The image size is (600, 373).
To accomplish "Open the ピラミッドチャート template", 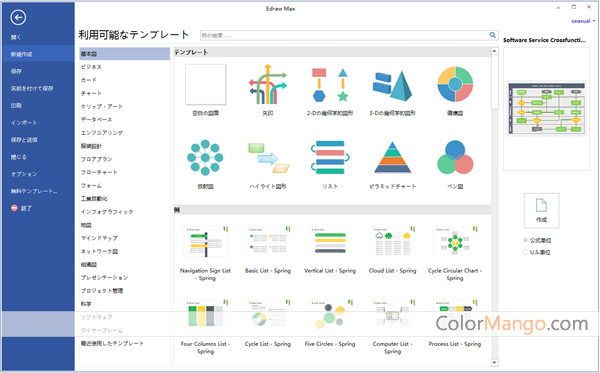I will [x=392, y=158].
